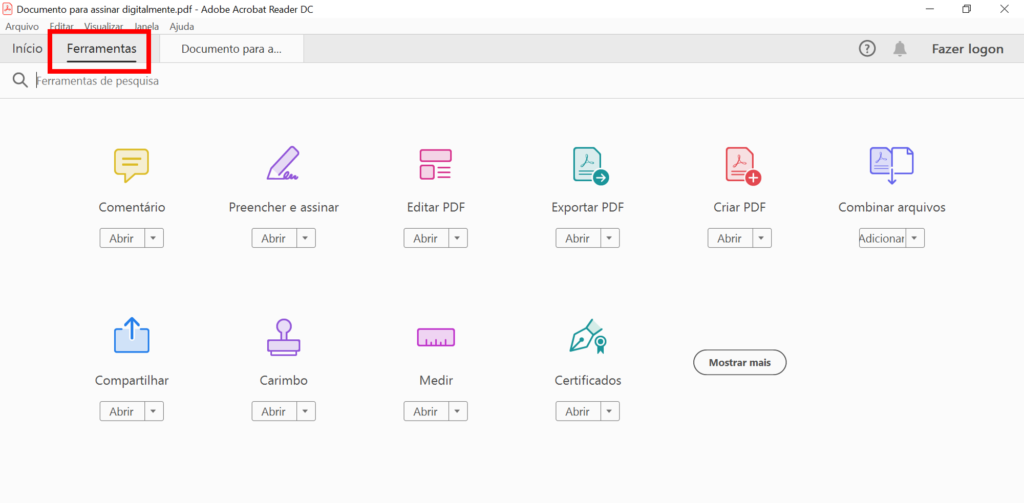
Task: Click Fazer logon link
Action: point(967,49)
